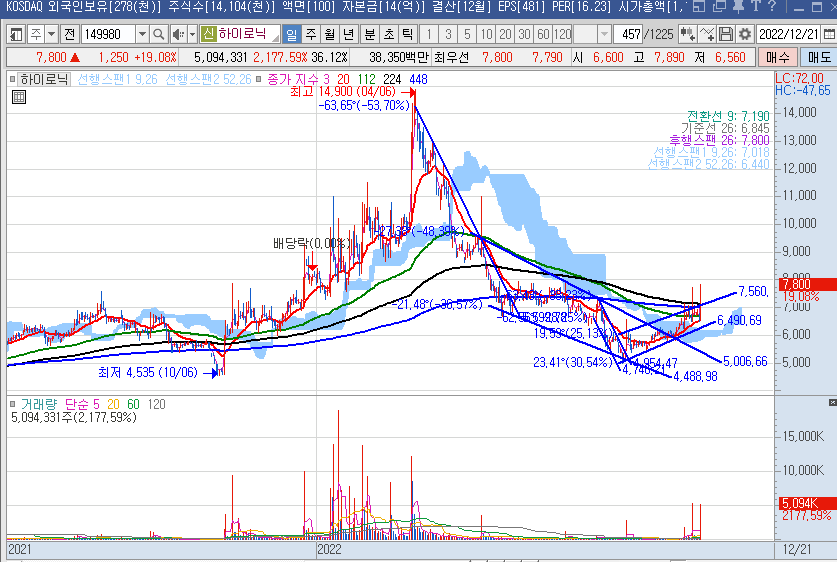
Task: Click the 배당락(0.00%) annotation label
Action: point(312,244)
